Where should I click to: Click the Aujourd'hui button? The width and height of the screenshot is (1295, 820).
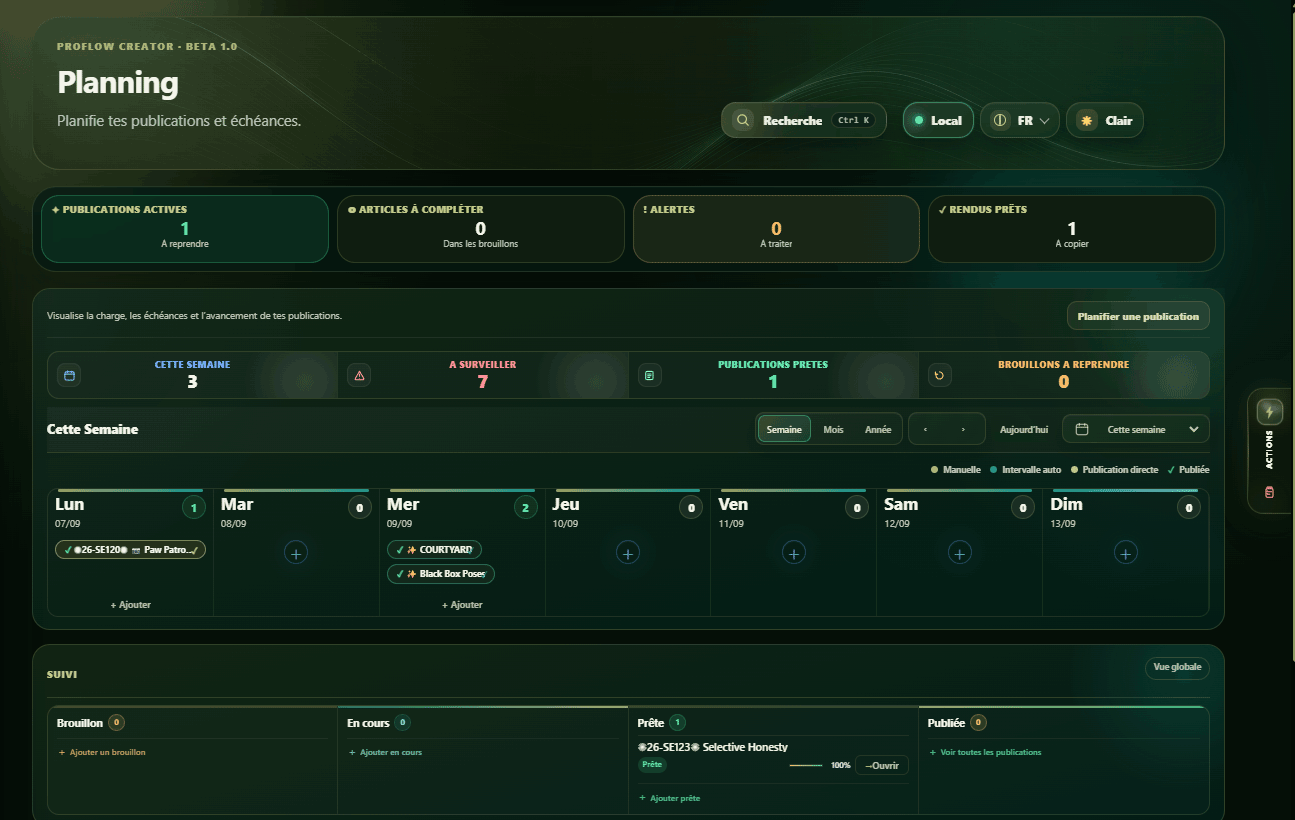[1024, 429]
